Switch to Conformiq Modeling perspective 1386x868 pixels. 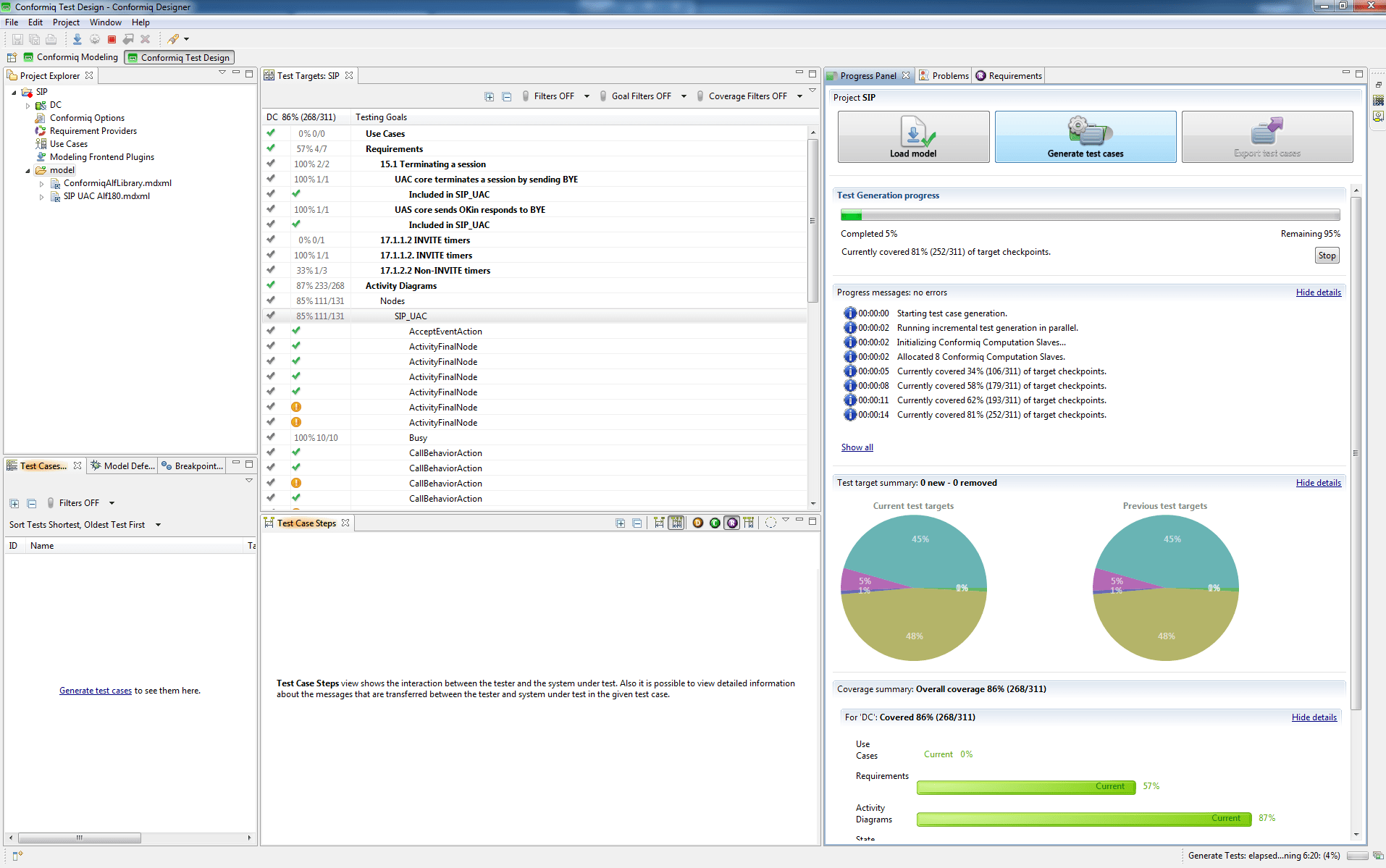pos(71,57)
